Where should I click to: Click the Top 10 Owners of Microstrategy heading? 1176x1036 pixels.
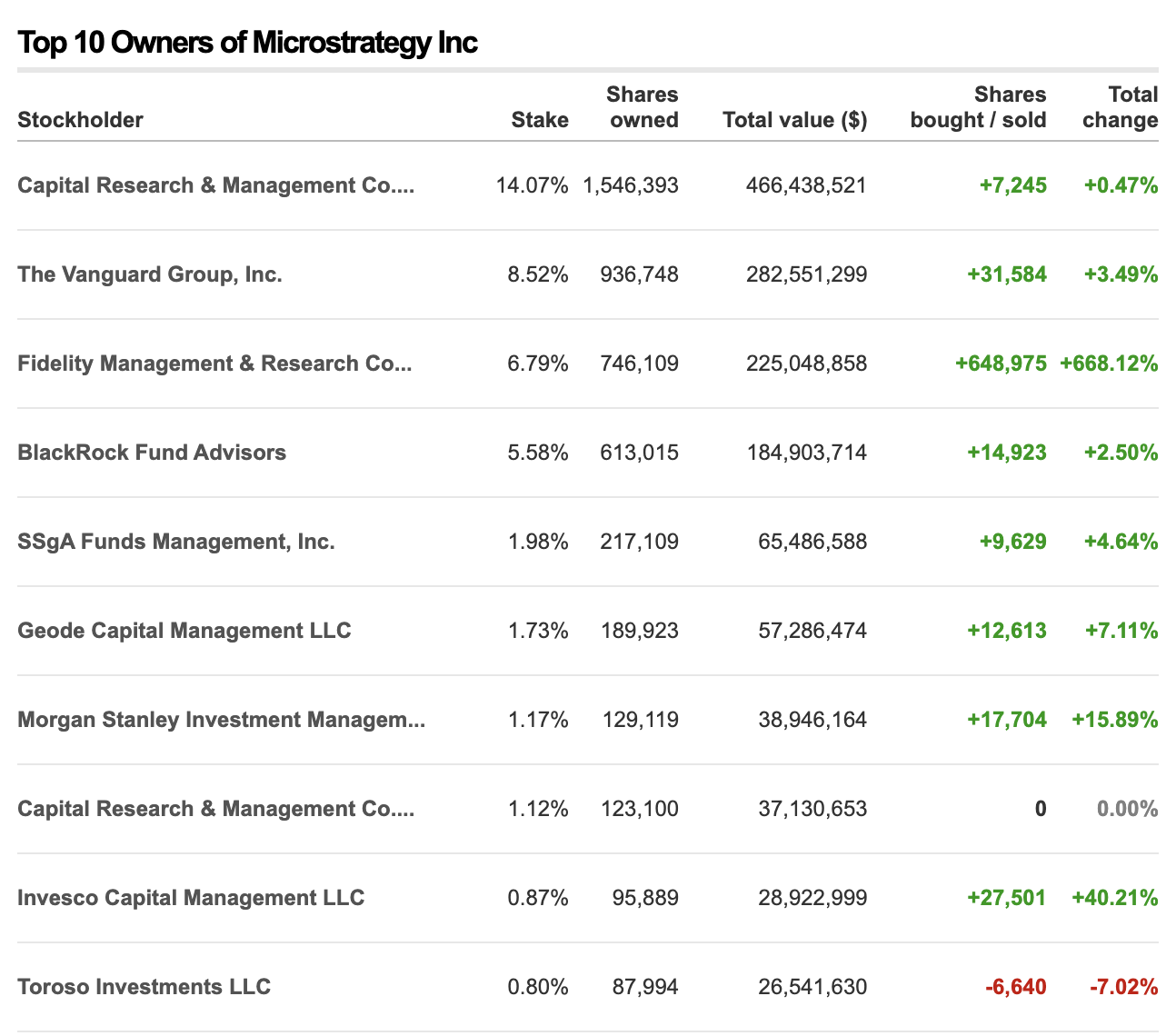coord(247,42)
